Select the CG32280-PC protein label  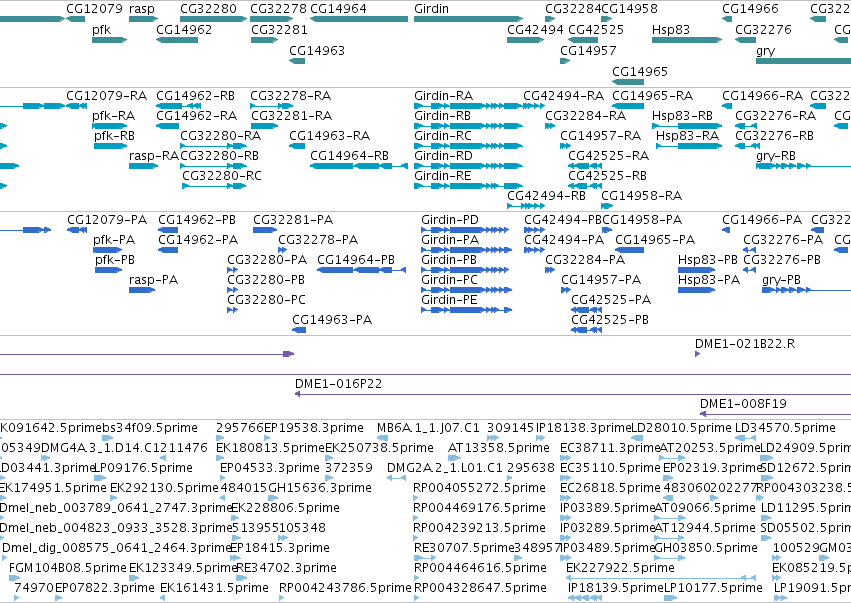pyautogui.click(x=266, y=300)
